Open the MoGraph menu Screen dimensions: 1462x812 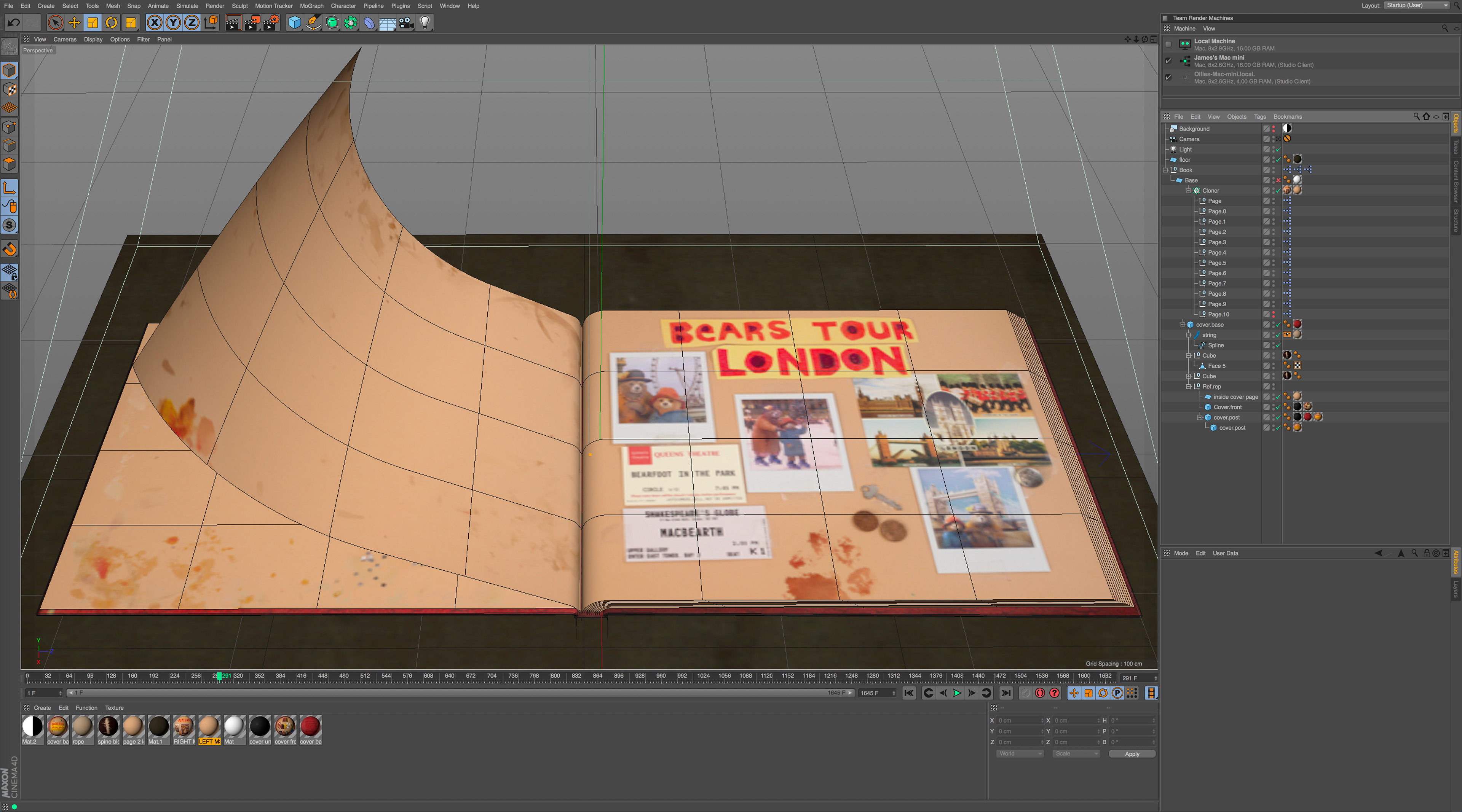[x=311, y=6]
